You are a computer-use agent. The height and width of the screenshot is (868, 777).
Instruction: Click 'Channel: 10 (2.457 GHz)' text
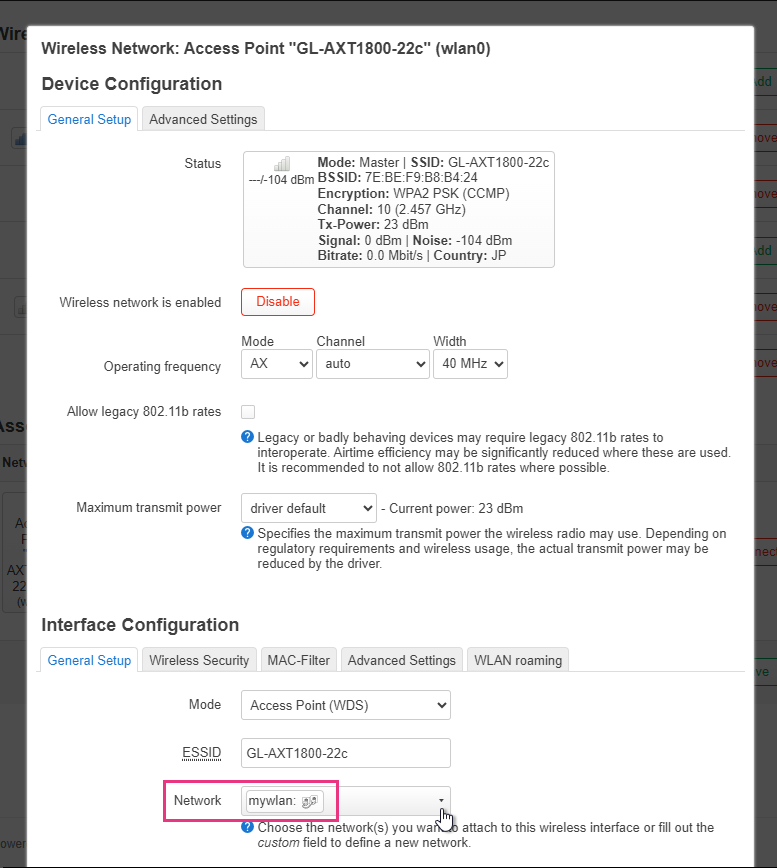392,209
